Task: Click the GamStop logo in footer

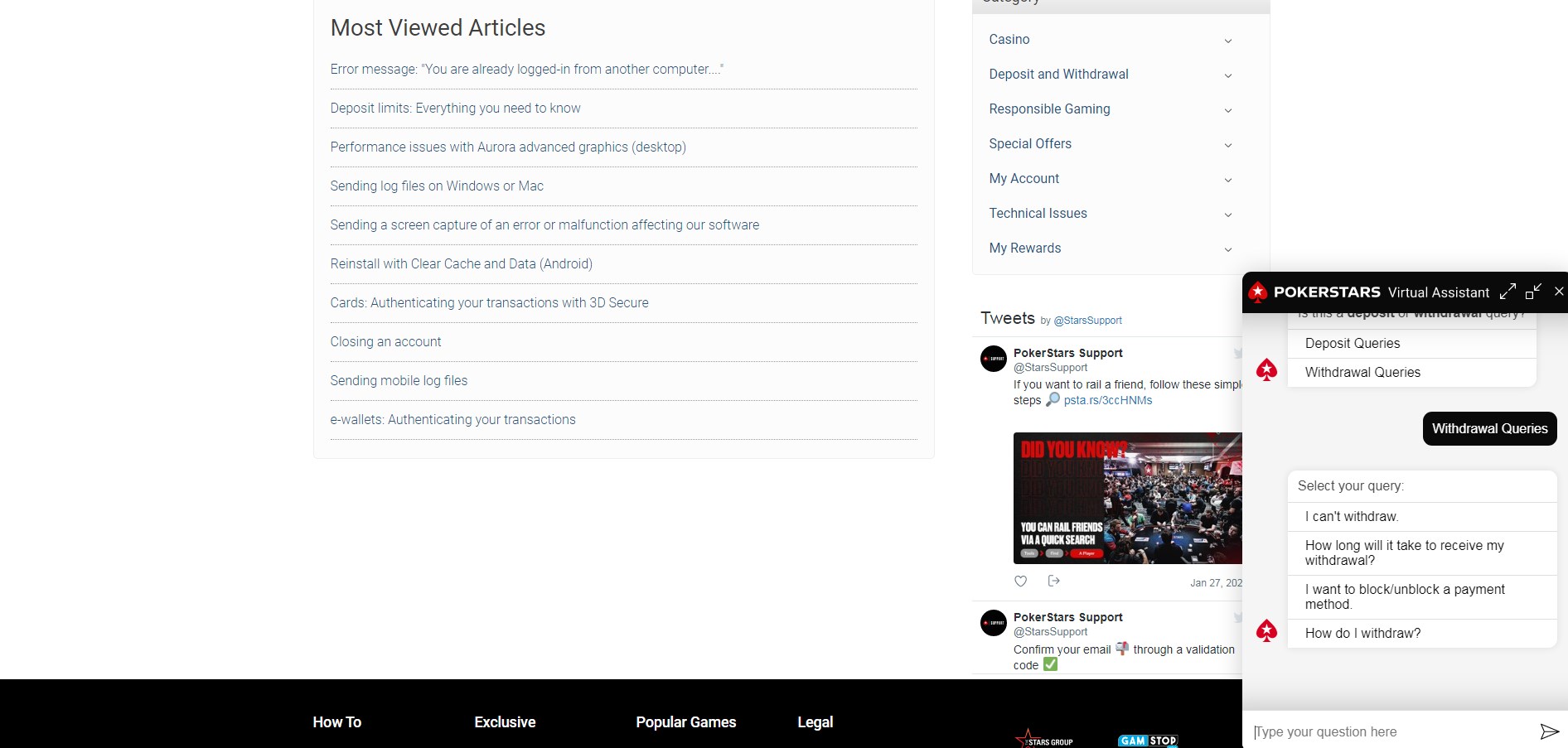Action: pyautogui.click(x=1148, y=741)
